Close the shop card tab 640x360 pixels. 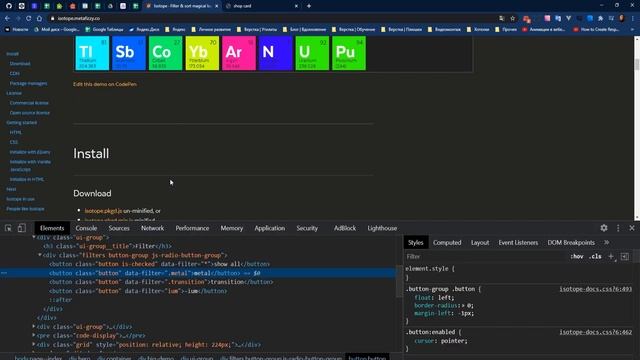(296, 6)
